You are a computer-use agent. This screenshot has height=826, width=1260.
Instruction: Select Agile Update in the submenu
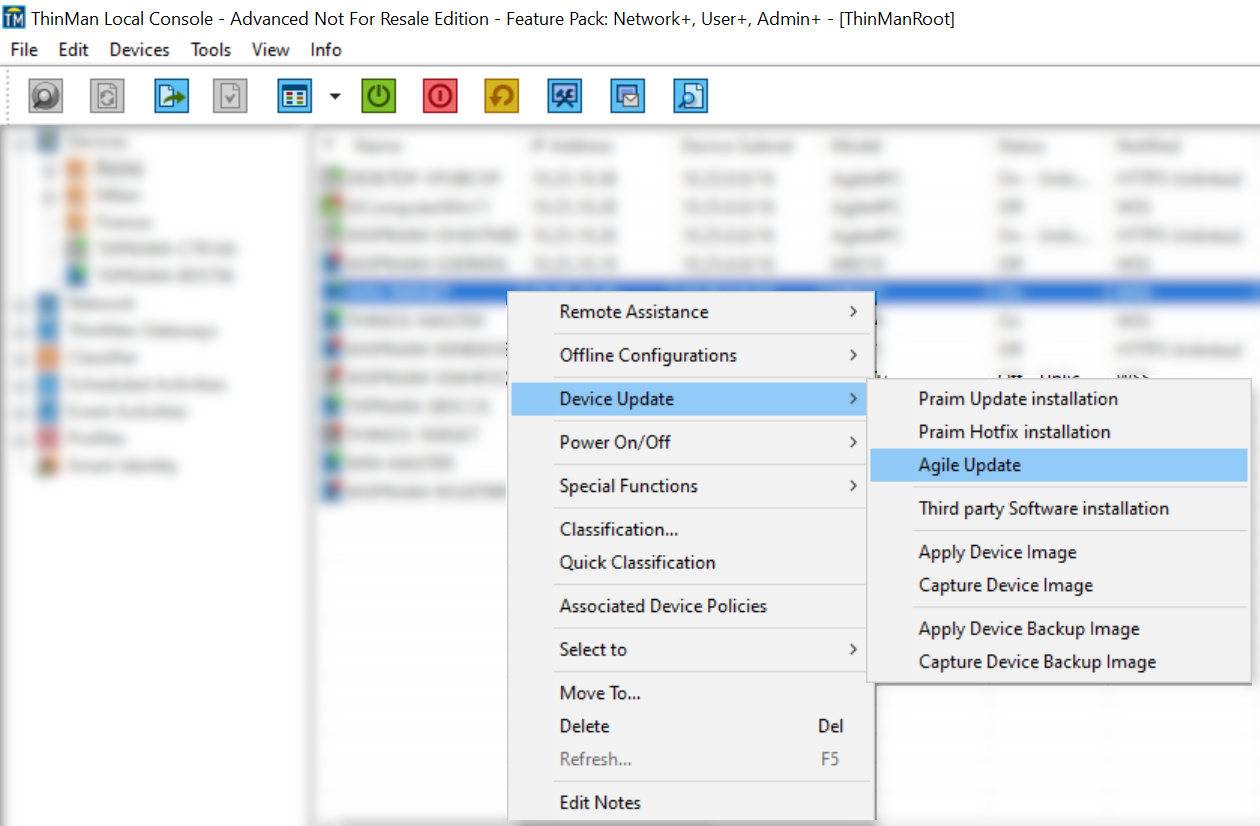pyautogui.click(x=1060, y=465)
